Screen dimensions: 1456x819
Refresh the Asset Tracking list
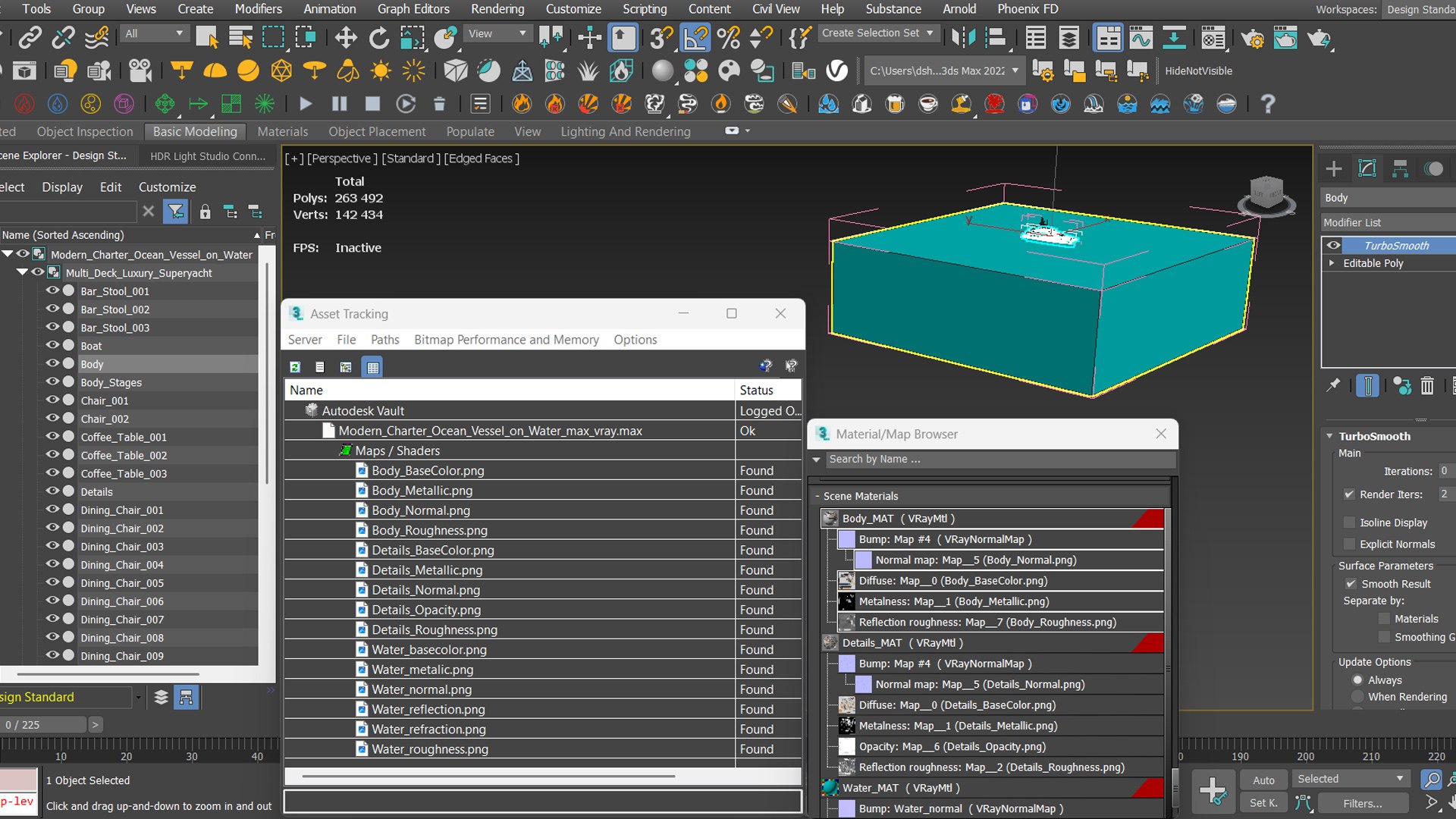pos(295,367)
